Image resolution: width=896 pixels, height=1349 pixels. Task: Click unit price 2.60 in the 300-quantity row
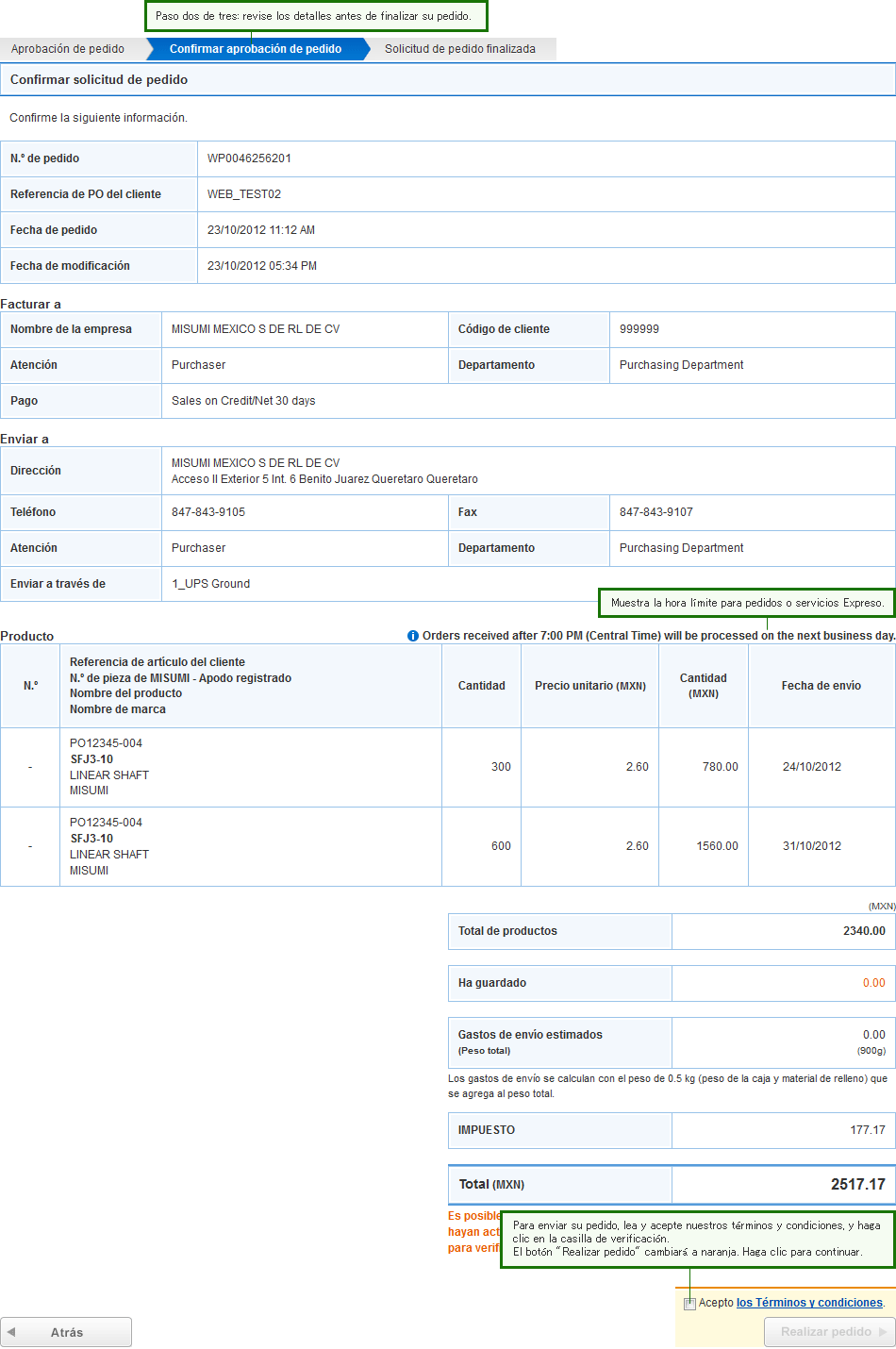[638, 767]
